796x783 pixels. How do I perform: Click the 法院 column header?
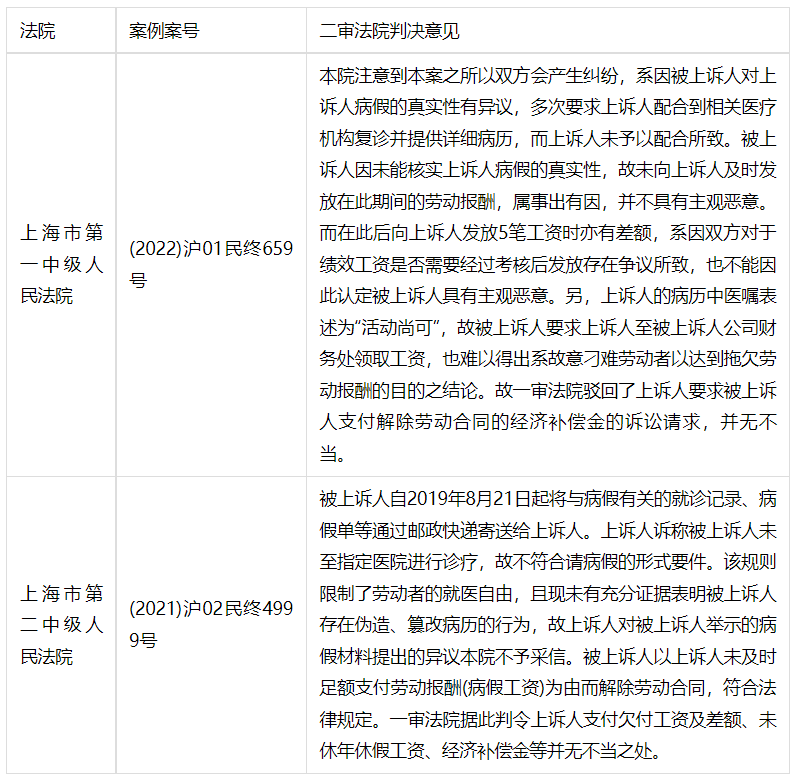38,31
